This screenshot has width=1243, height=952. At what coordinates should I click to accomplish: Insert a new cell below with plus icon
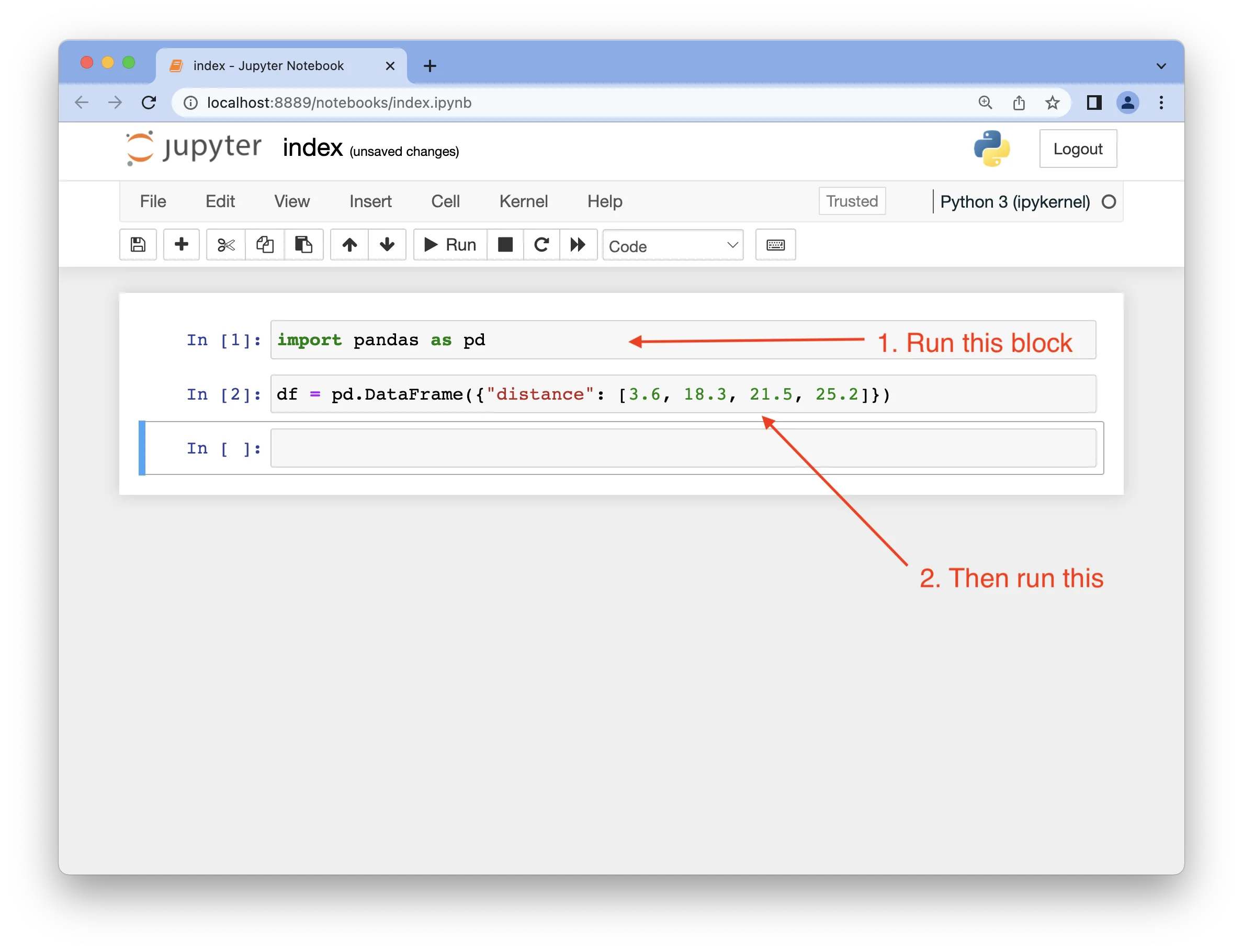pos(181,244)
